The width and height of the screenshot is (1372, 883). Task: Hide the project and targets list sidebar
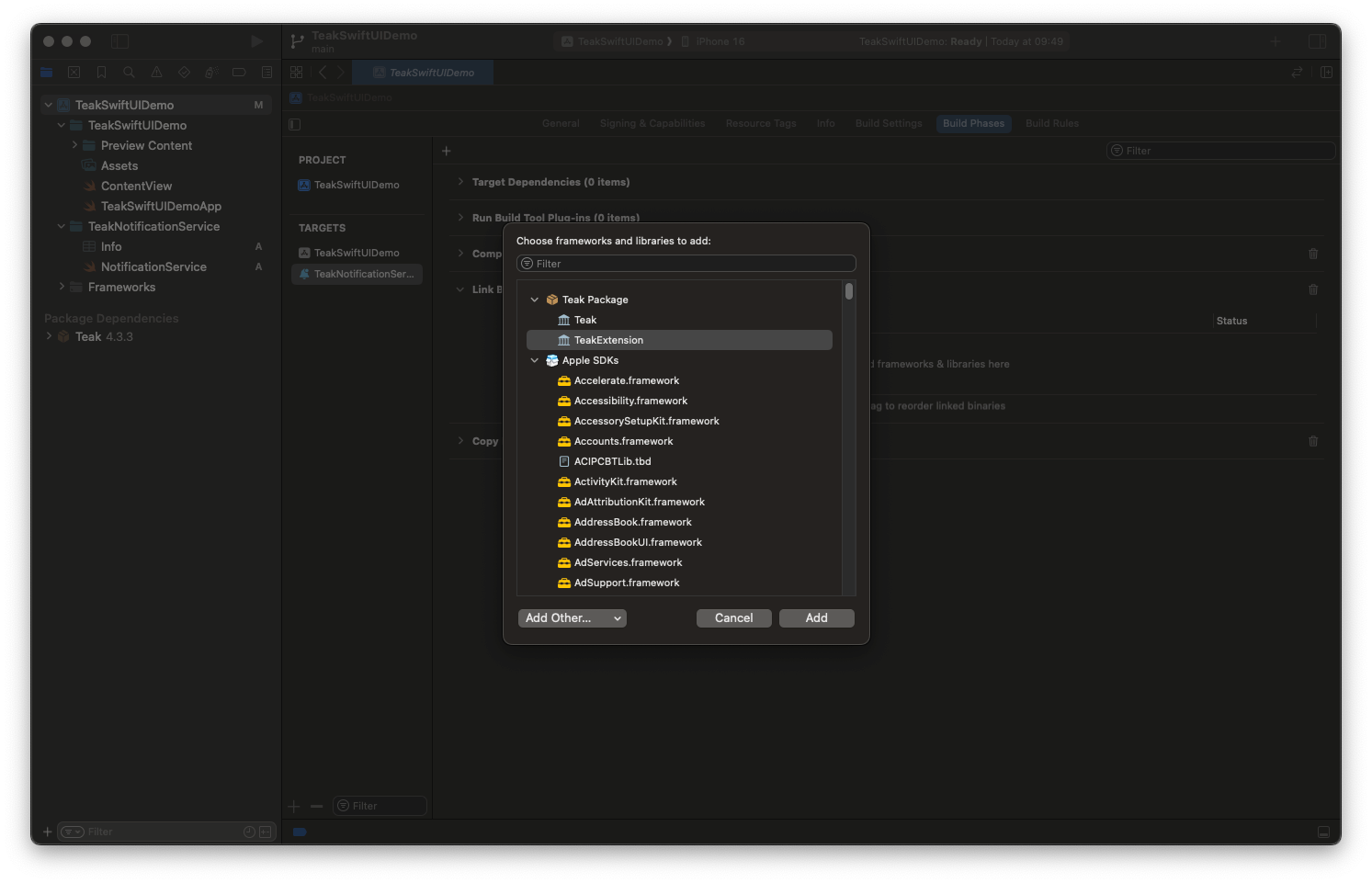295,124
